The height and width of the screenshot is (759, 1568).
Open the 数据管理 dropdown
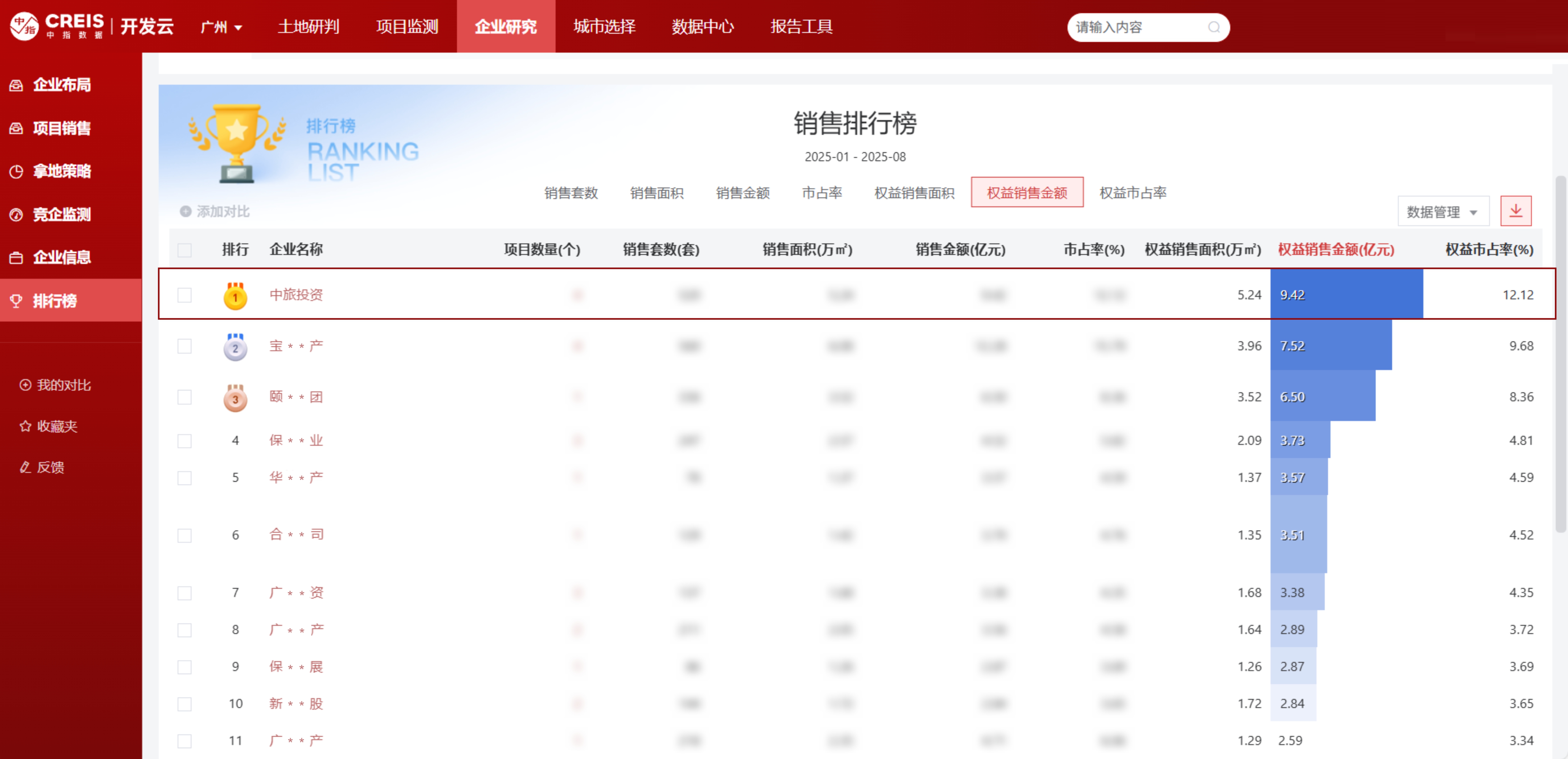(x=1442, y=211)
